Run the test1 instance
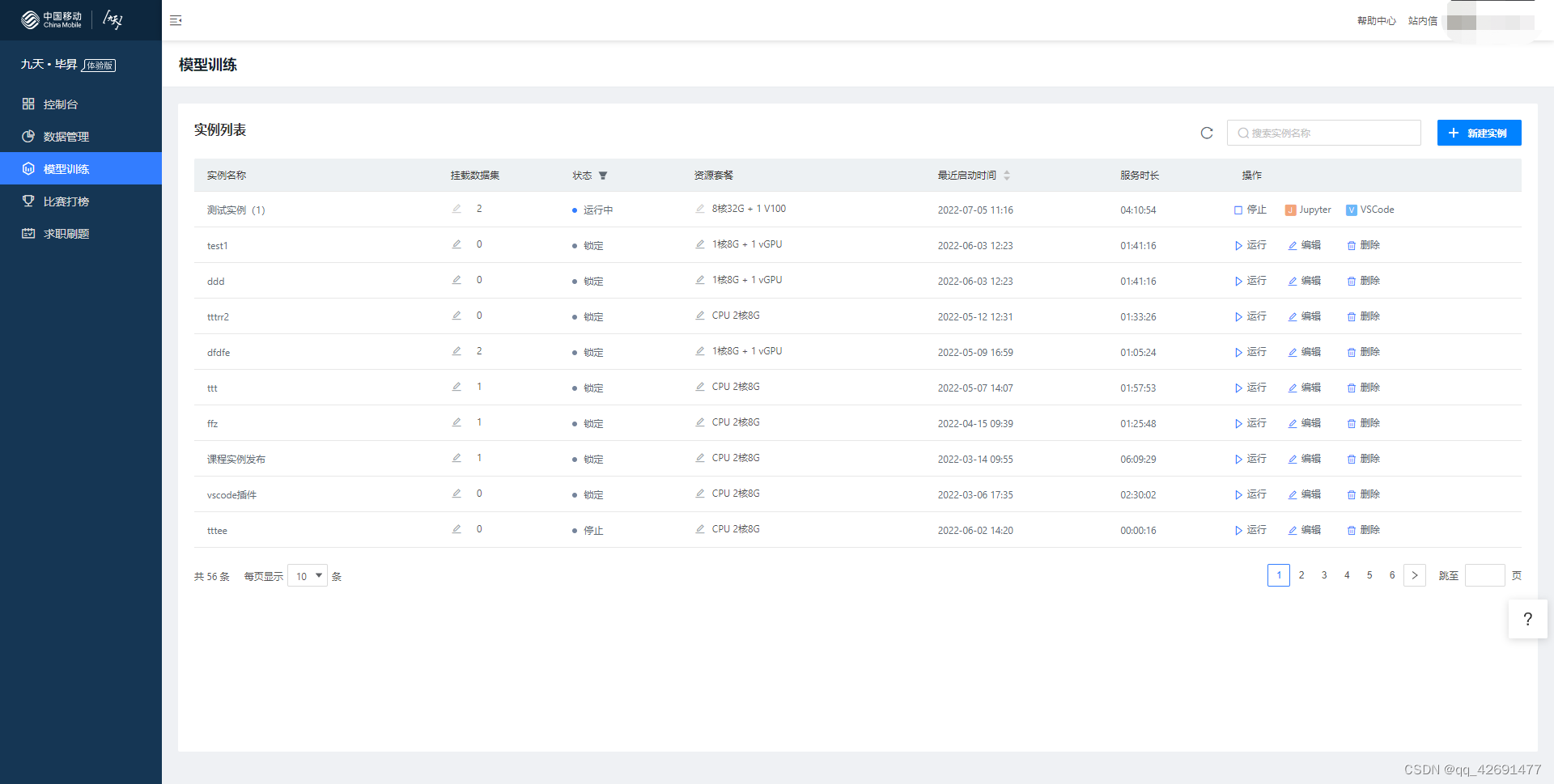The width and height of the screenshot is (1554, 784). point(1250,245)
